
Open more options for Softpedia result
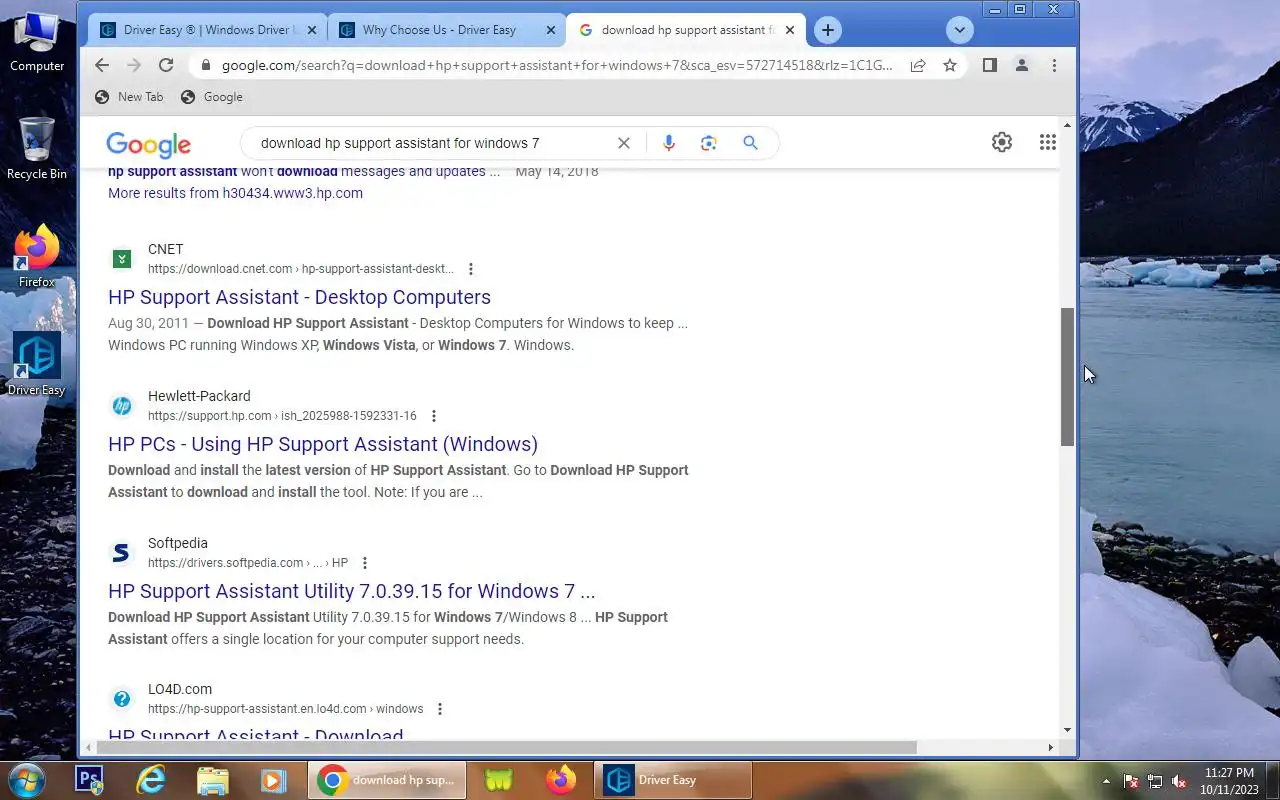(x=364, y=563)
